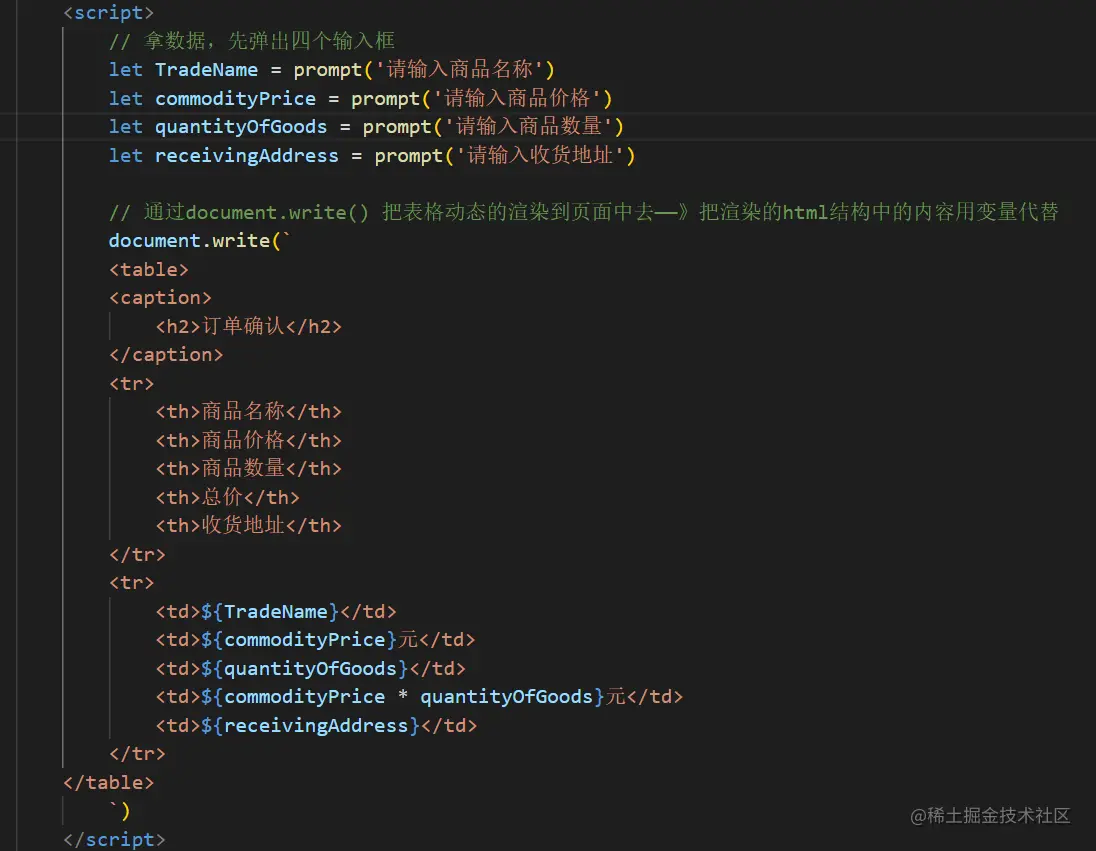Click the closing </caption> tag
The height and width of the screenshot is (851, 1096).
(x=166, y=355)
